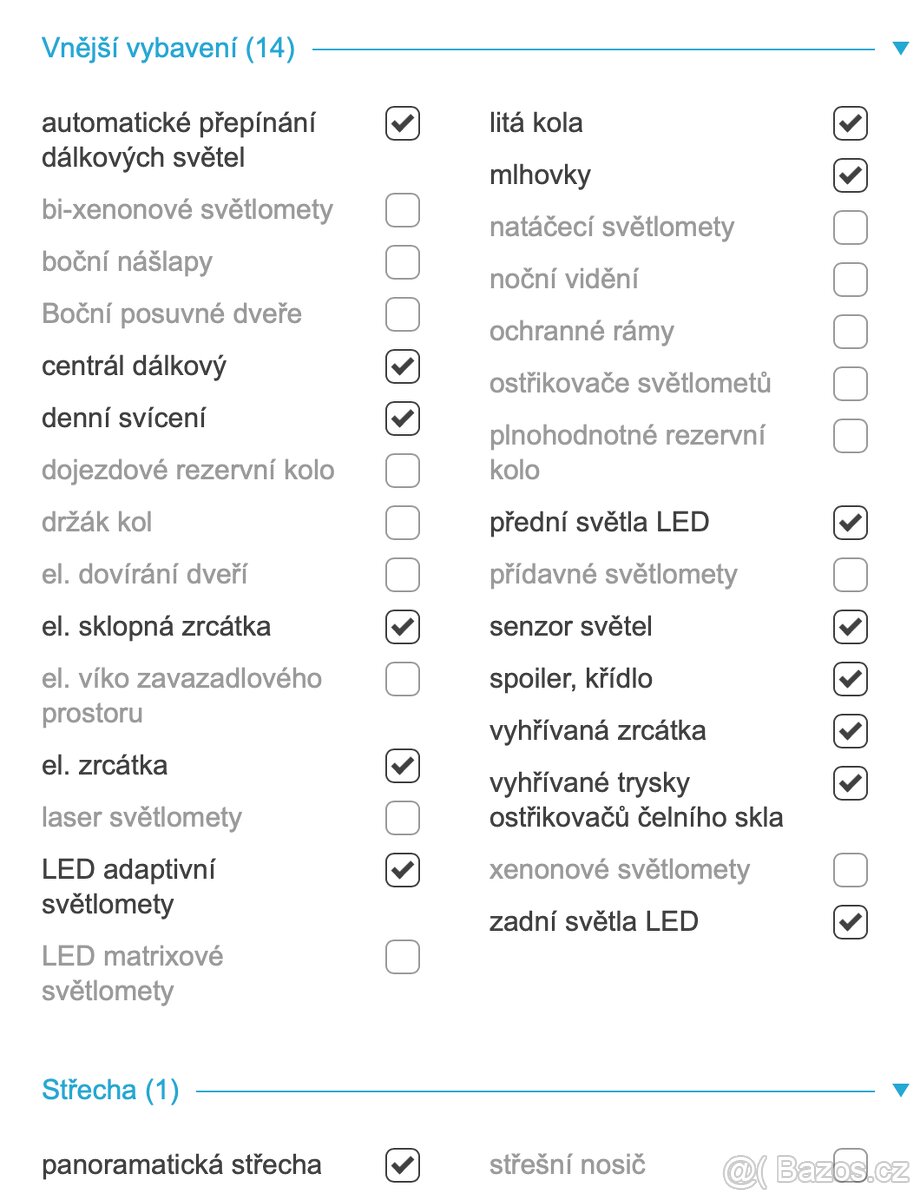Screen dimensions: 920x1200
Task: Toggle senzor světel checkbox
Action: [849, 627]
